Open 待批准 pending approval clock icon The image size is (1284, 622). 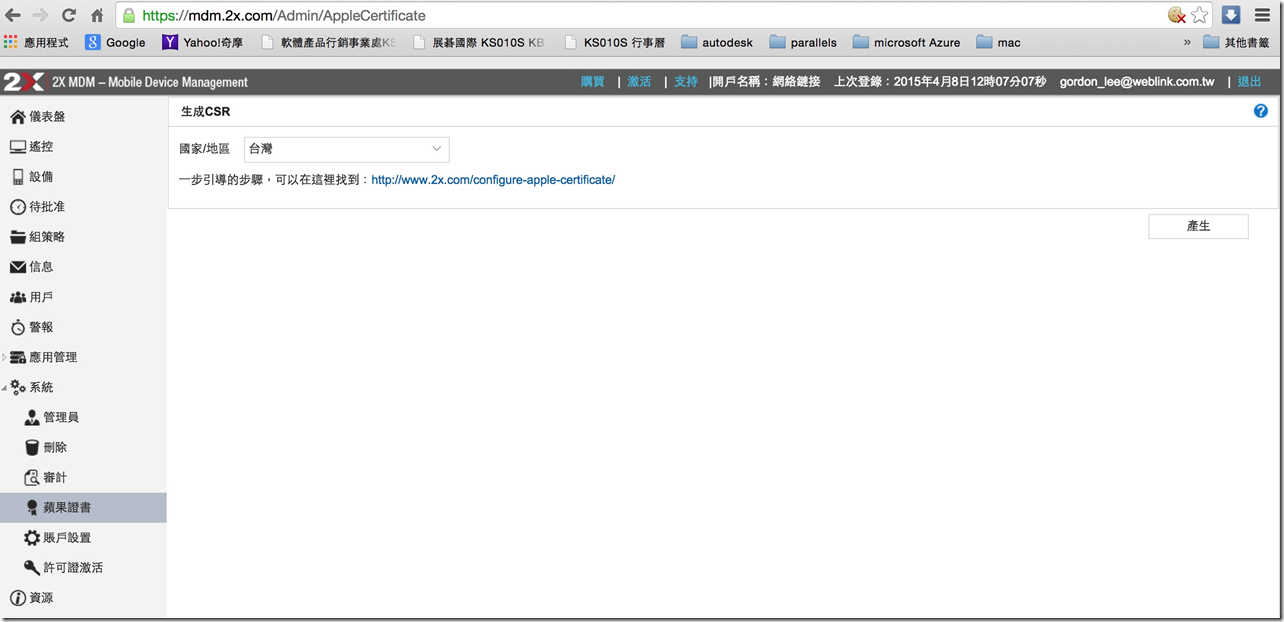[x=18, y=207]
